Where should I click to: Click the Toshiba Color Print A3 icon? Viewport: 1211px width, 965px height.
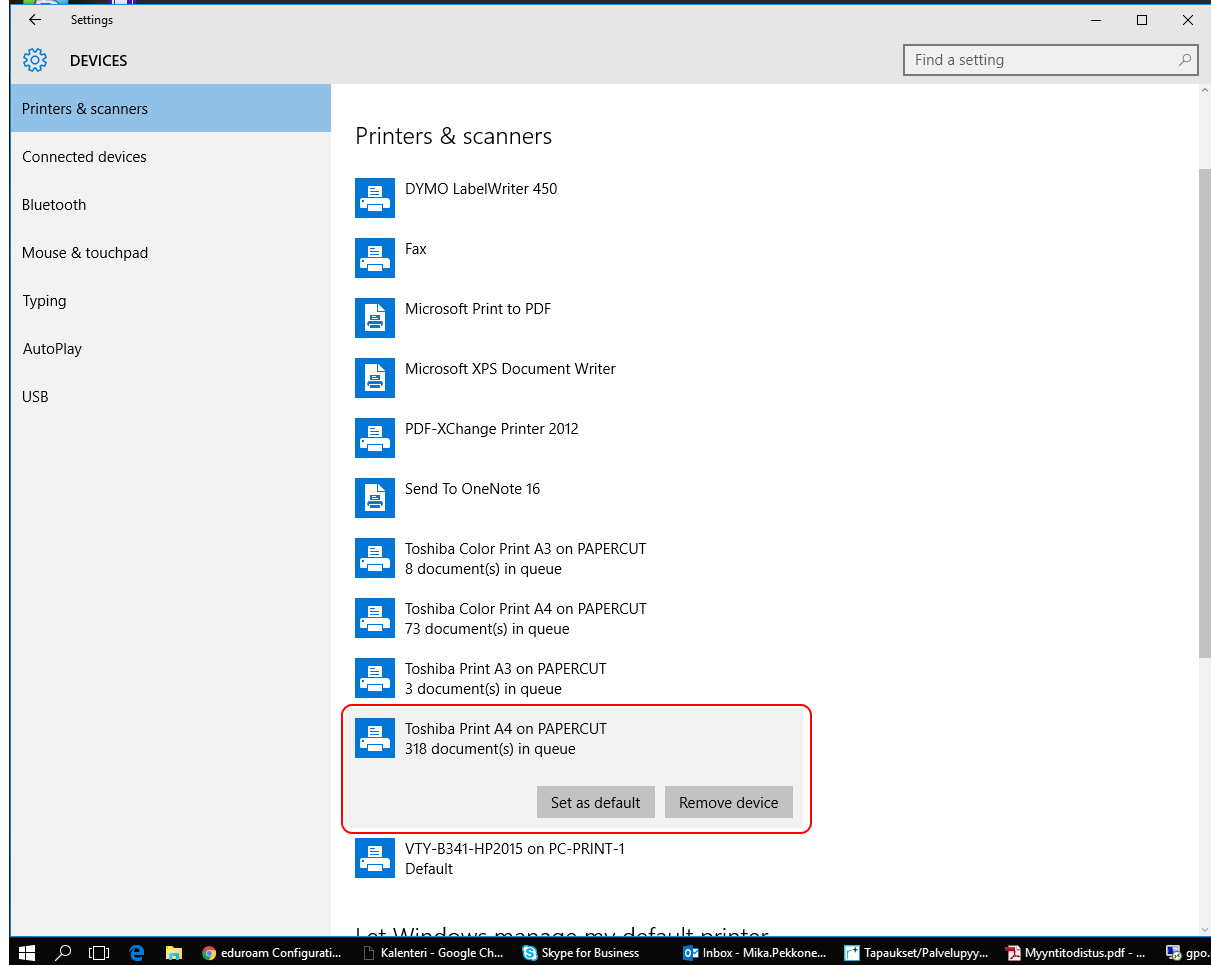click(x=375, y=558)
